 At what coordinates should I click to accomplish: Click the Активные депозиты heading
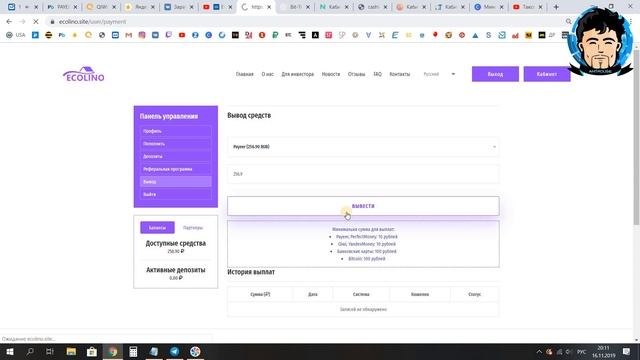[x=176, y=270]
